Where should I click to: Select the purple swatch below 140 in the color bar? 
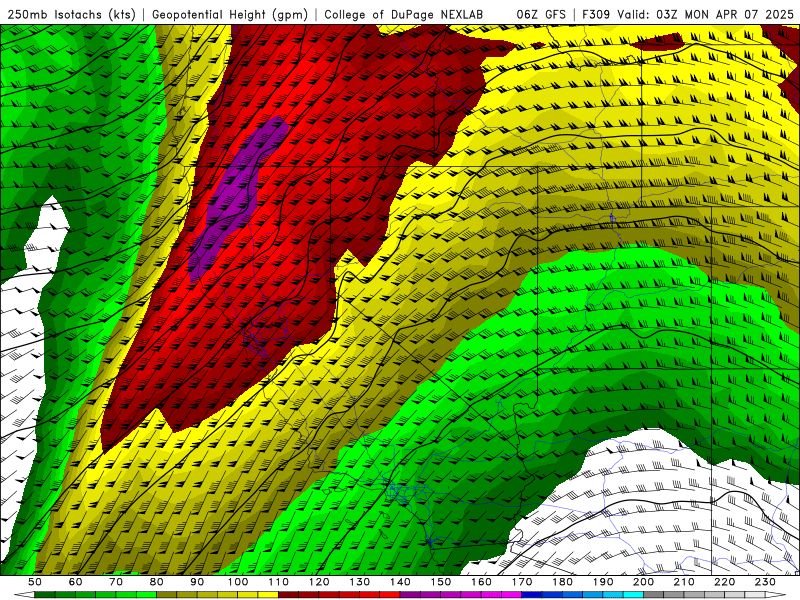410,595
